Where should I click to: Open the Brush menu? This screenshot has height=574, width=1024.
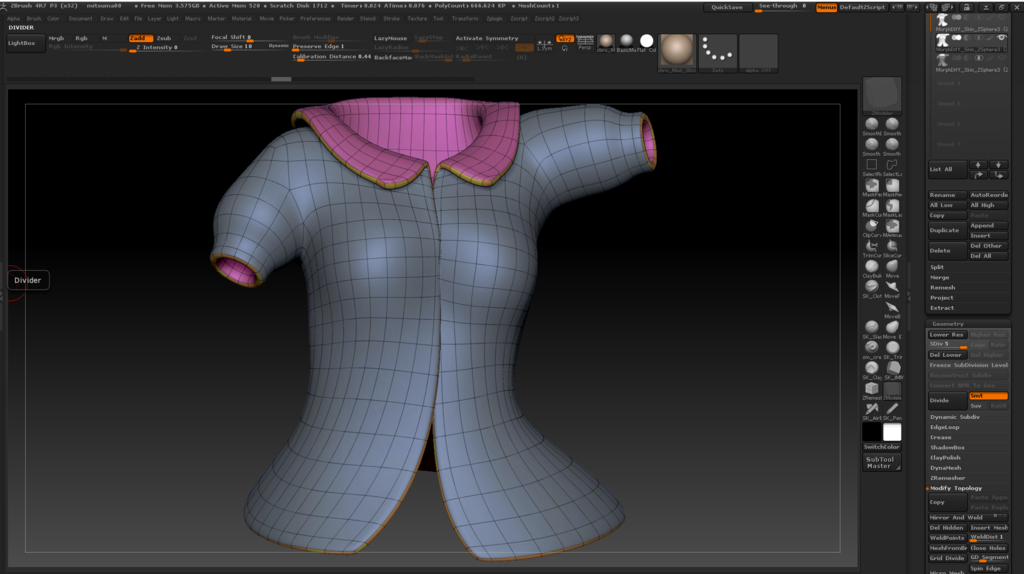tap(34, 19)
